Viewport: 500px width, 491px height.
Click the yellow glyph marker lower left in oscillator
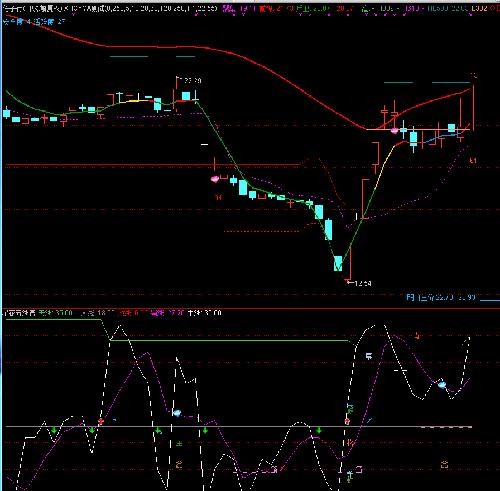click(179, 464)
